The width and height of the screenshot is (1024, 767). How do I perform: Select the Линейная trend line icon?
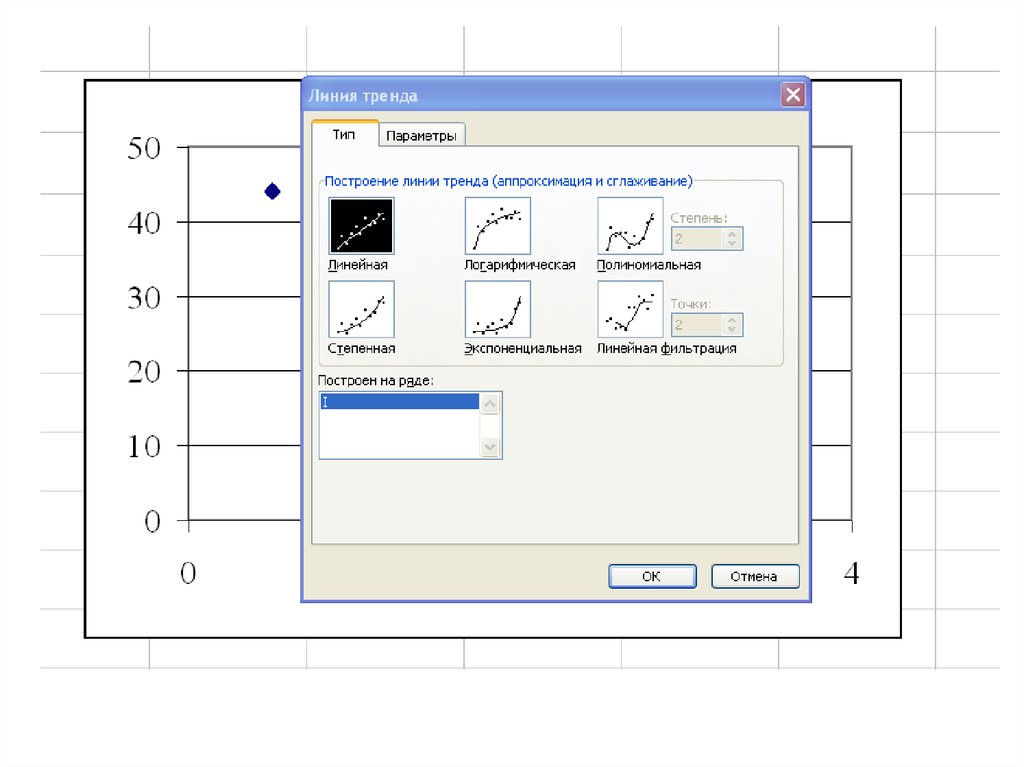361,225
